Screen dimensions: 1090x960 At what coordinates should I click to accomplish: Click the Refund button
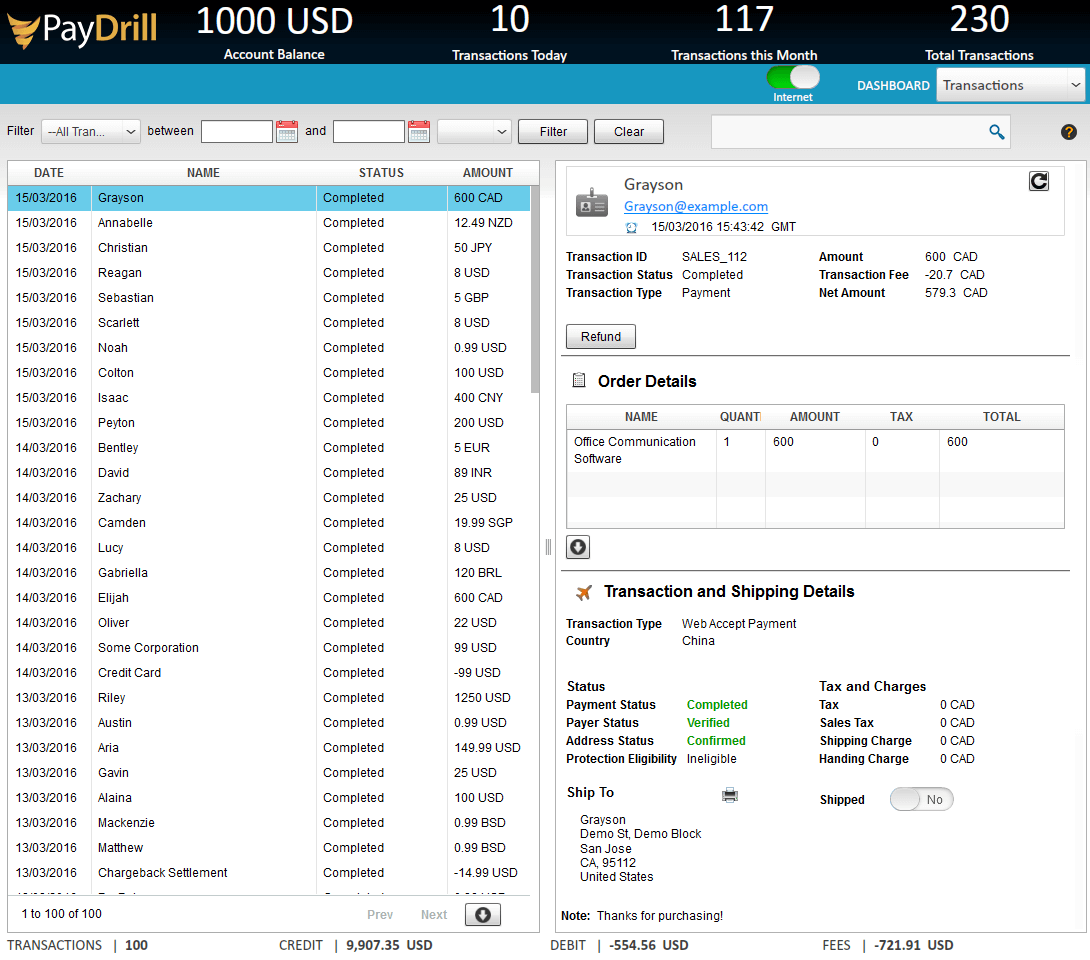[x=600, y=336]
